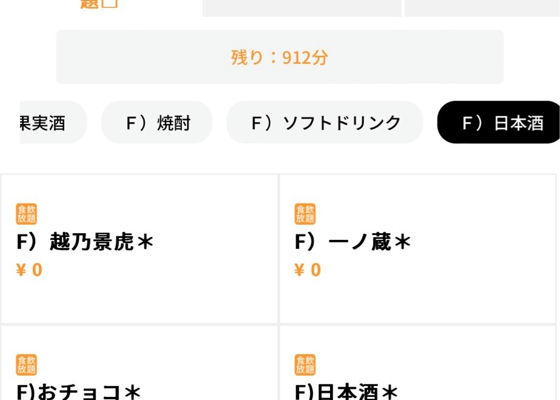
Task: Switch to the middle gray top tab
Action: [302, 8]
